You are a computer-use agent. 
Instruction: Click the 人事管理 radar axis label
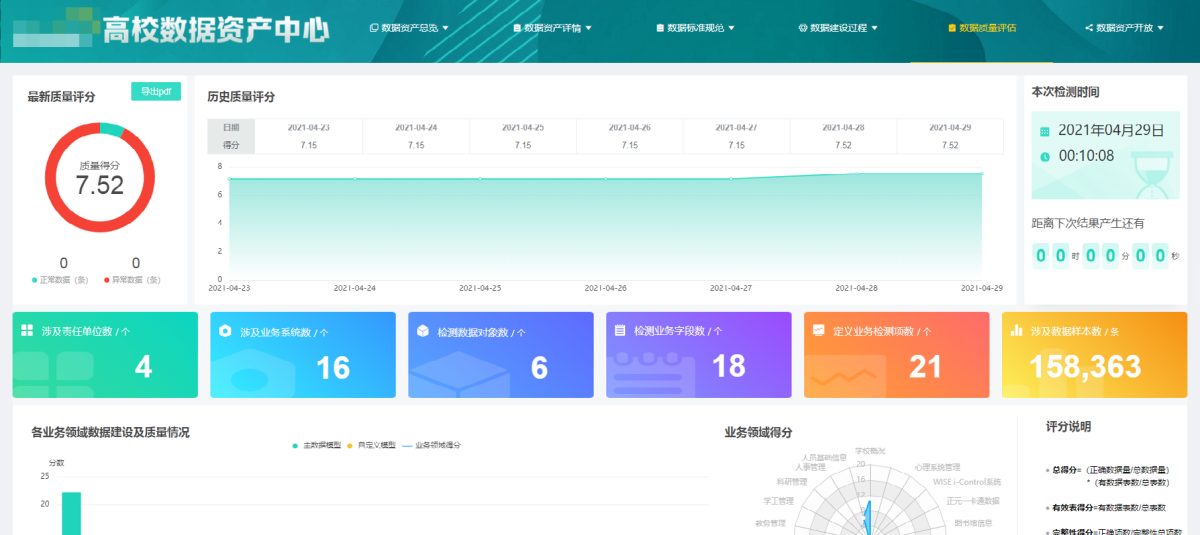pyautogui.click(x=810, y=467)
